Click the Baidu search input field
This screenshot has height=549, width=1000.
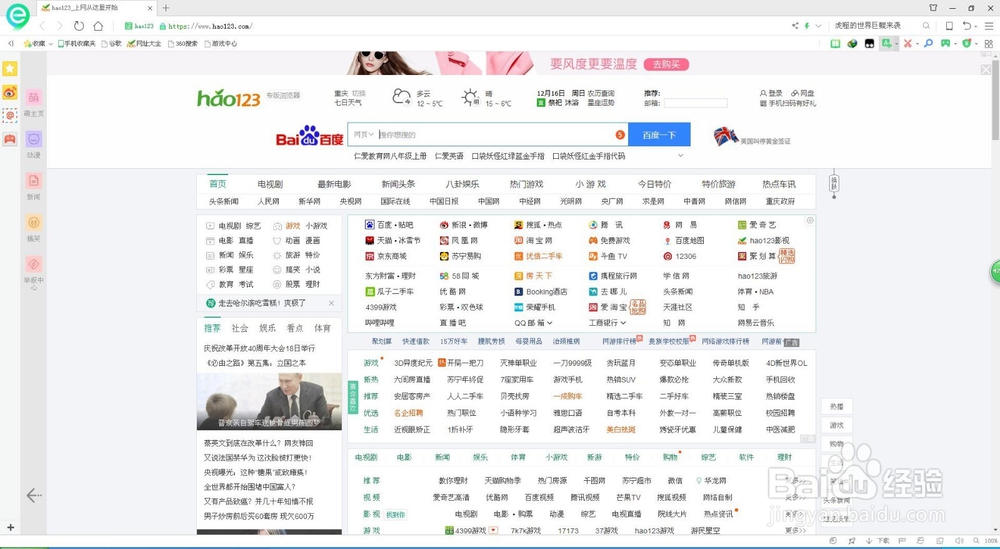click(494, 135)
